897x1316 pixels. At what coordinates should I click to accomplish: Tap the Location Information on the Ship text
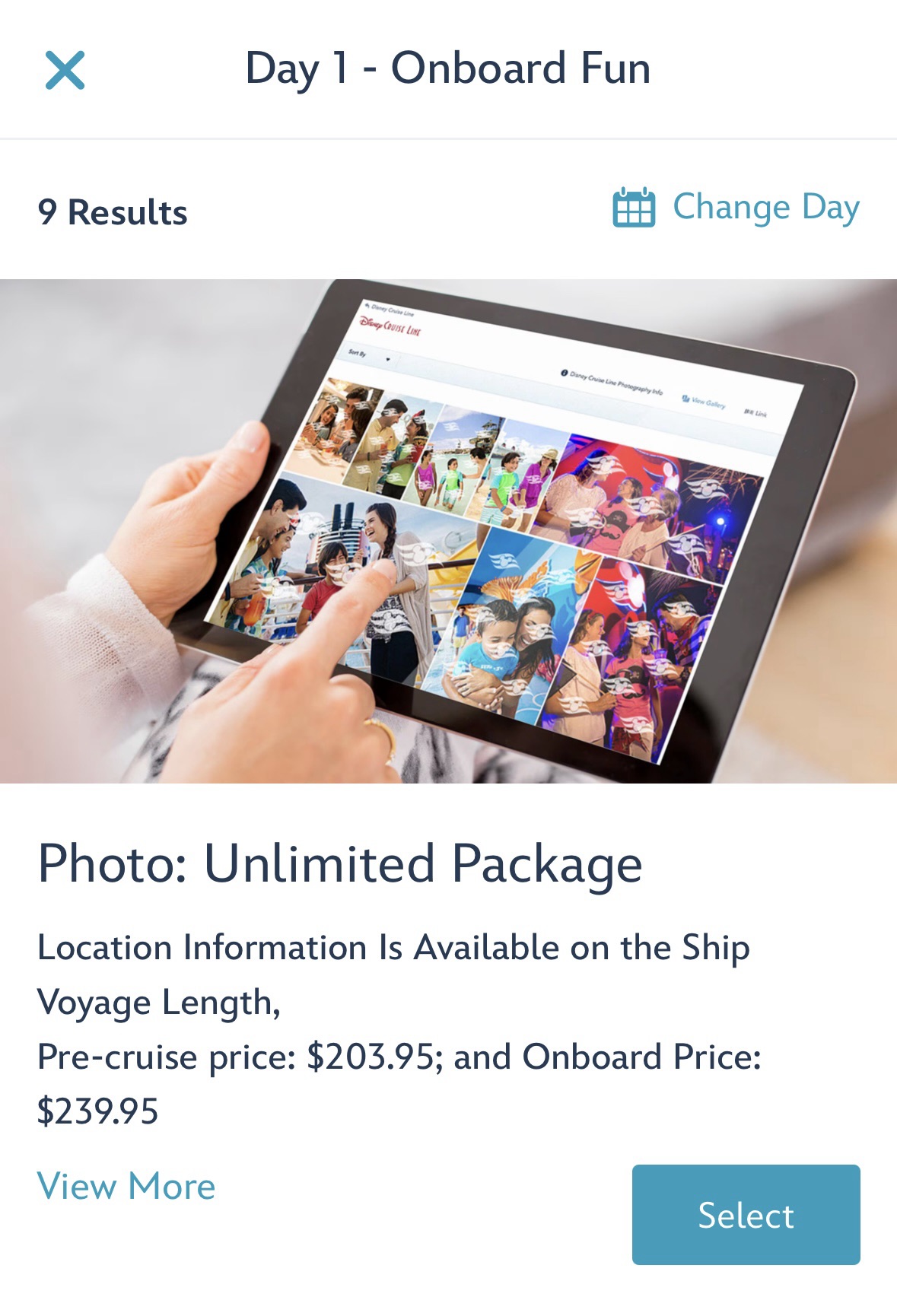[393, 948]
